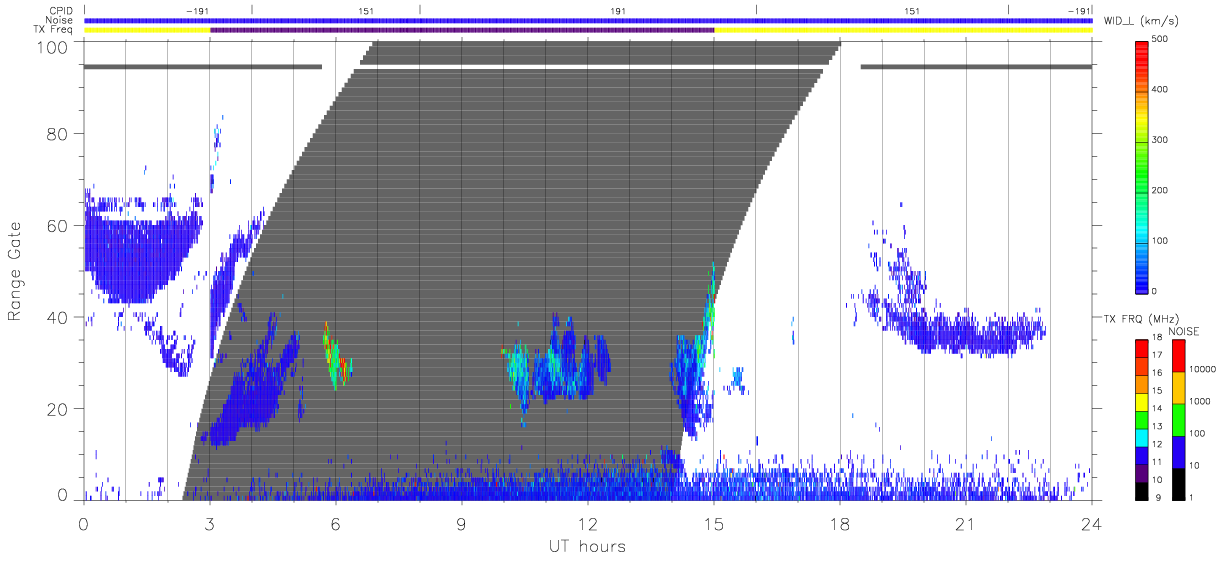
Task: Click the 1000 value in NOISE legend
Action: (x=1199, y=402)
